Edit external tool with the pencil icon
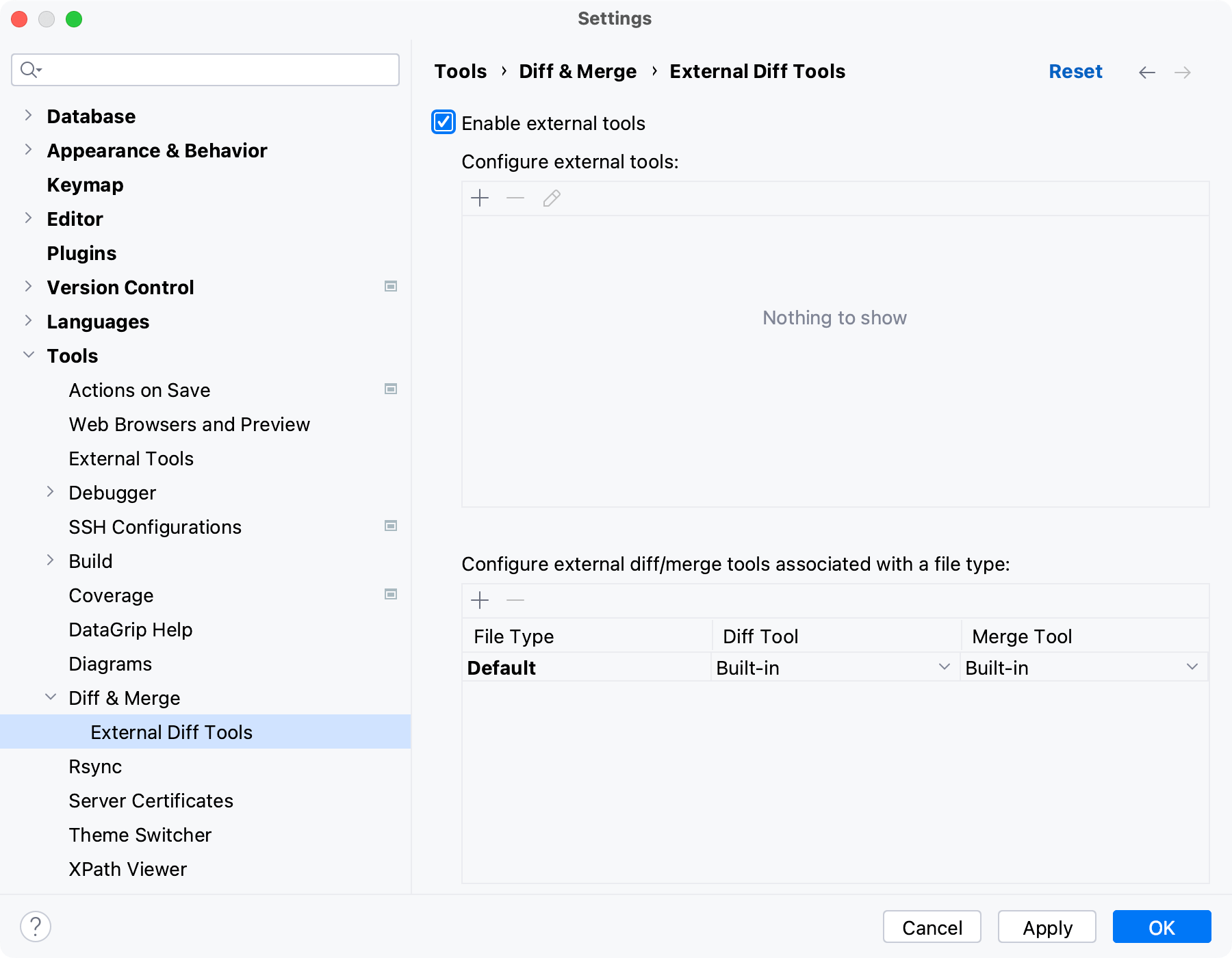 (x=551, y=198)
